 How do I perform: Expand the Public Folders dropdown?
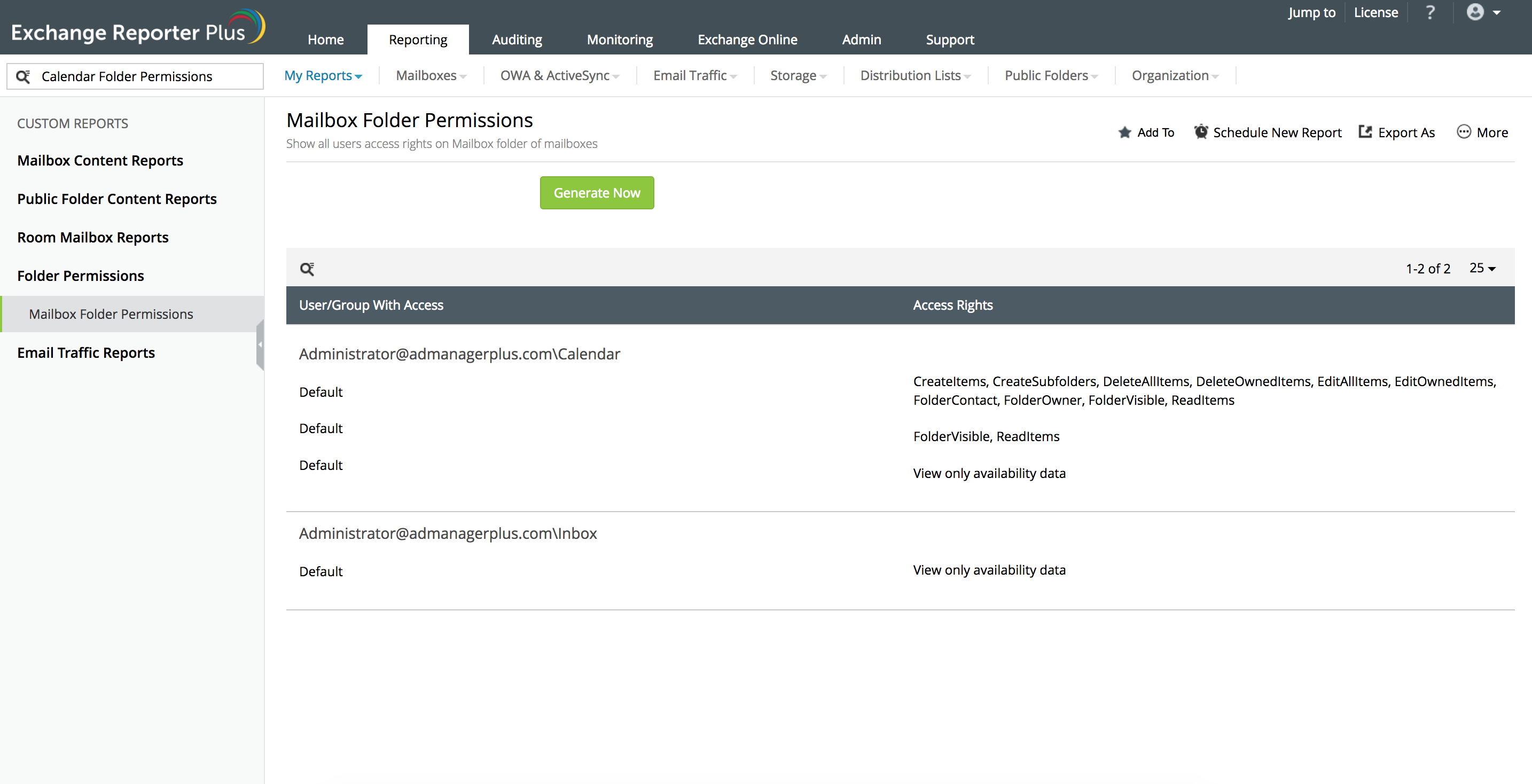pos(1050,75)
